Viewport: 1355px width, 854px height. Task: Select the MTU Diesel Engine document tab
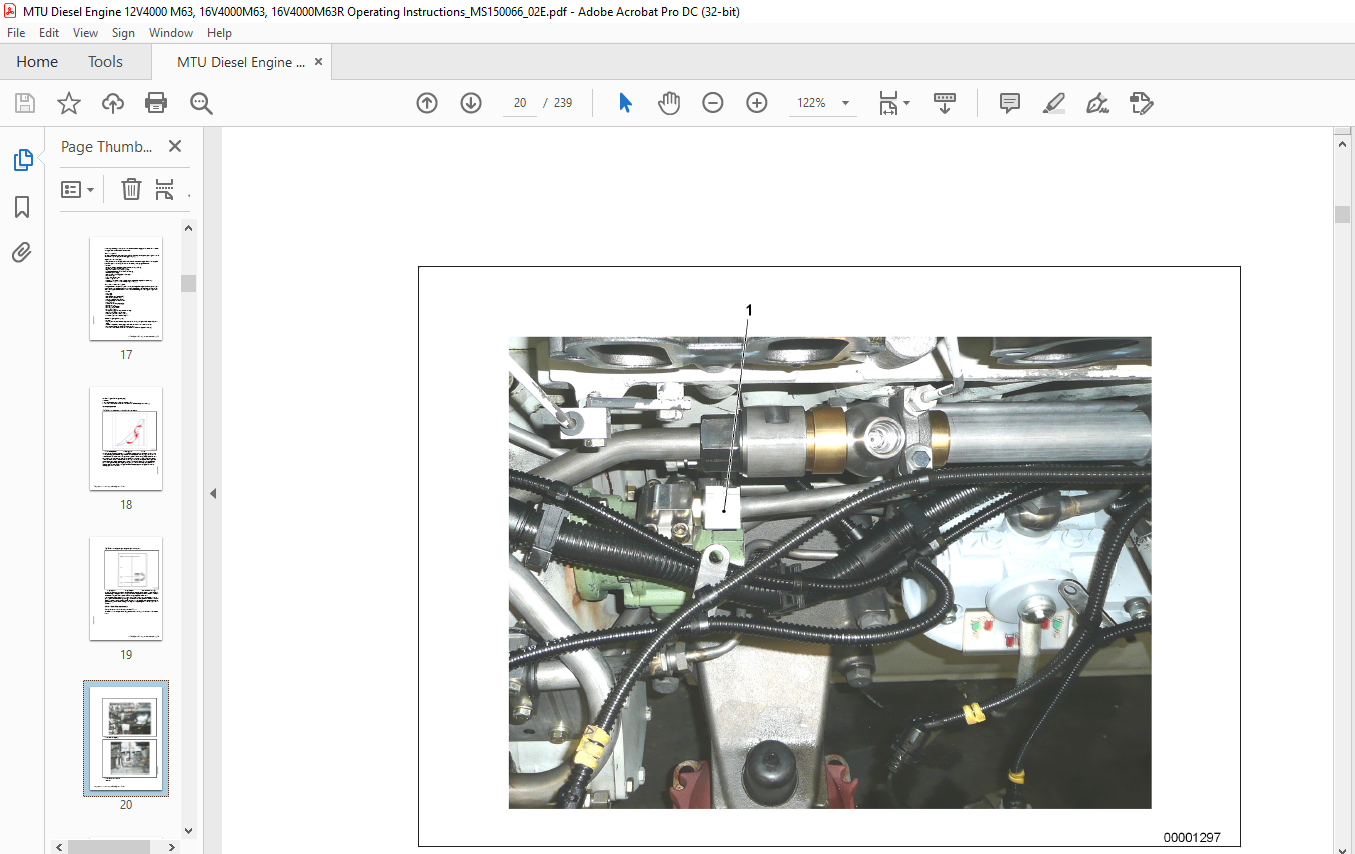tap(241, 62)
